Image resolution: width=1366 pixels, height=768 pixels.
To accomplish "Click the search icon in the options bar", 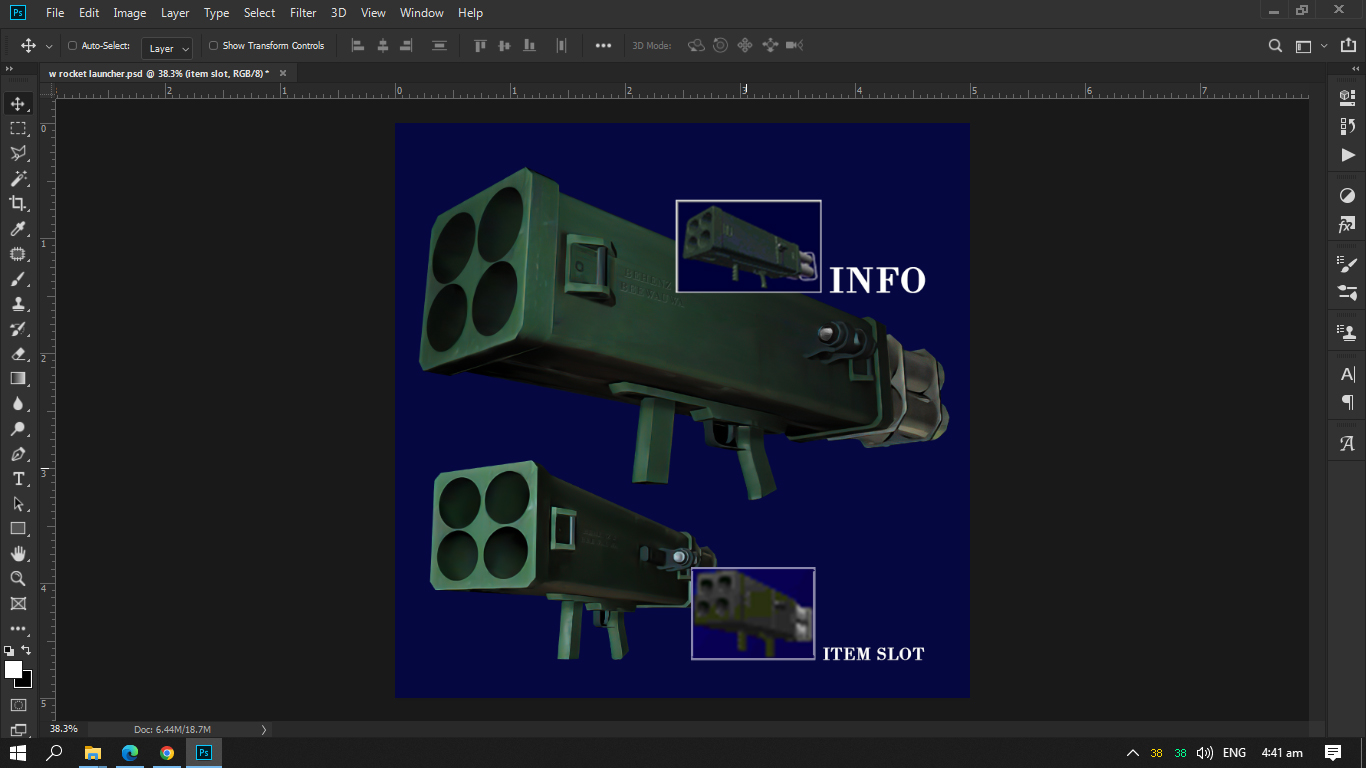I will click(x=1274, y=45).
